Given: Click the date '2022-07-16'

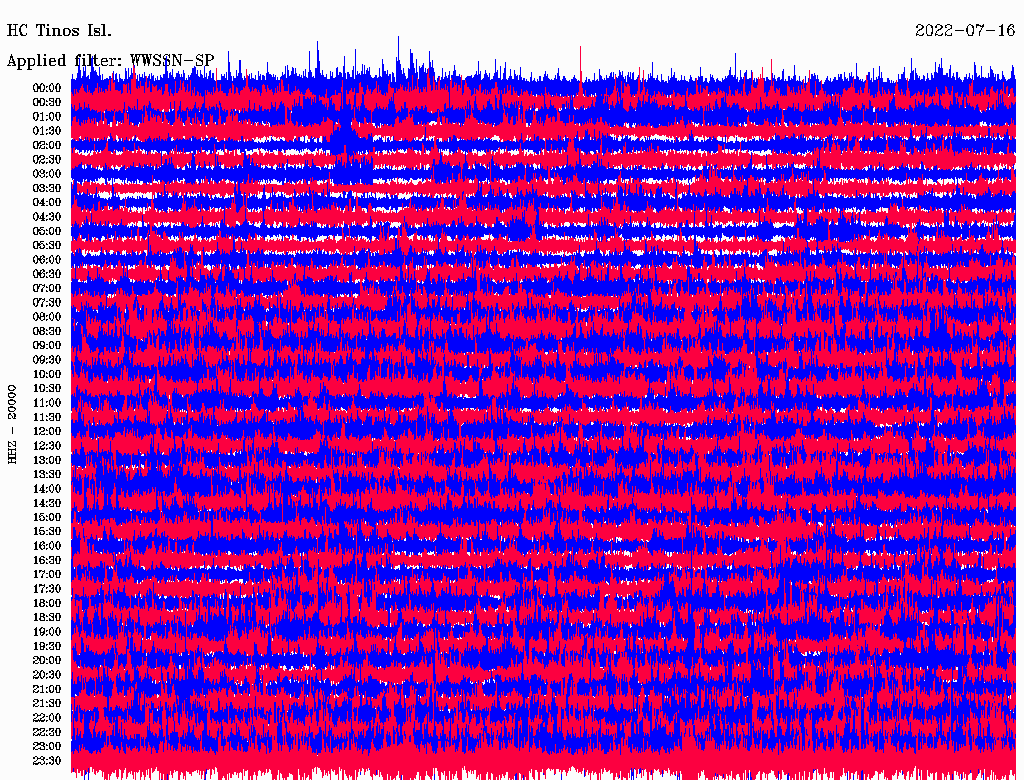Looking at the screenshot, I should (965, 31).
